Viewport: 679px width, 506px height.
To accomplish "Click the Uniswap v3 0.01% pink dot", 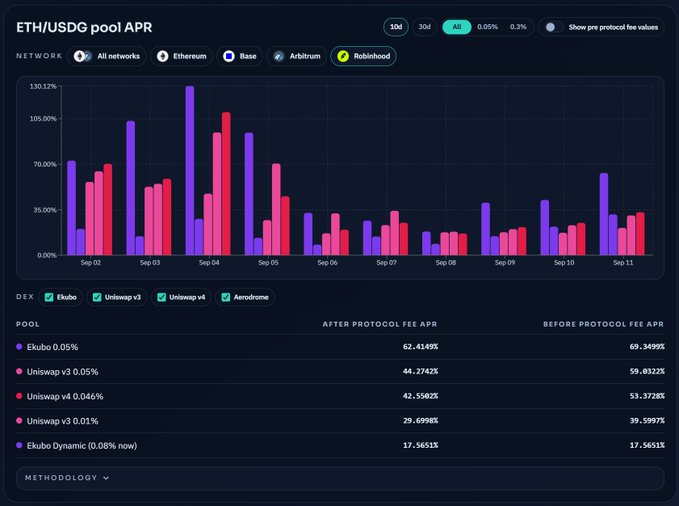I will pos(19,420).
